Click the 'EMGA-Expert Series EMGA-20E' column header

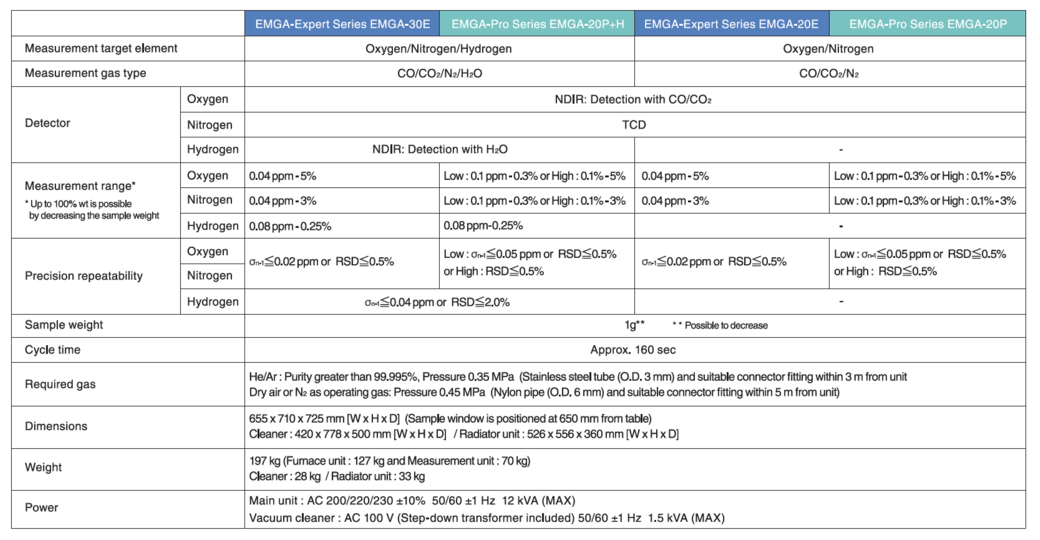(x=732, y=24)
